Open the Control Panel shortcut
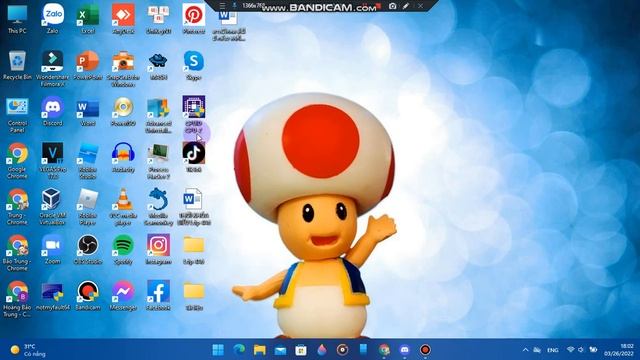640x360 pixels. (17, 115)
